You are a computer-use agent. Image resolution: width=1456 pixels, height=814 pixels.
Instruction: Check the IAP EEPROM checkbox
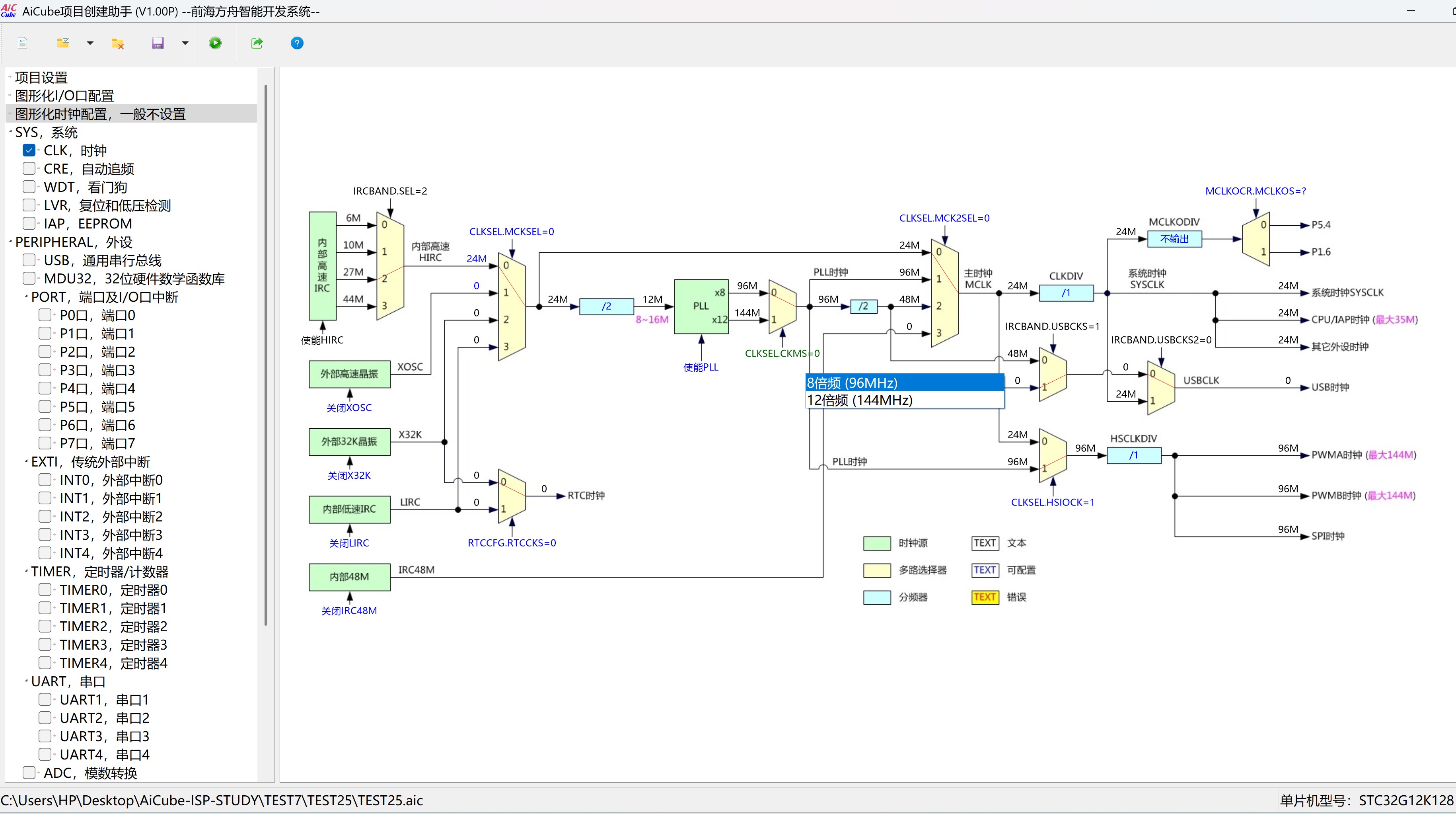pyautogui.click(x=29, y=223)
